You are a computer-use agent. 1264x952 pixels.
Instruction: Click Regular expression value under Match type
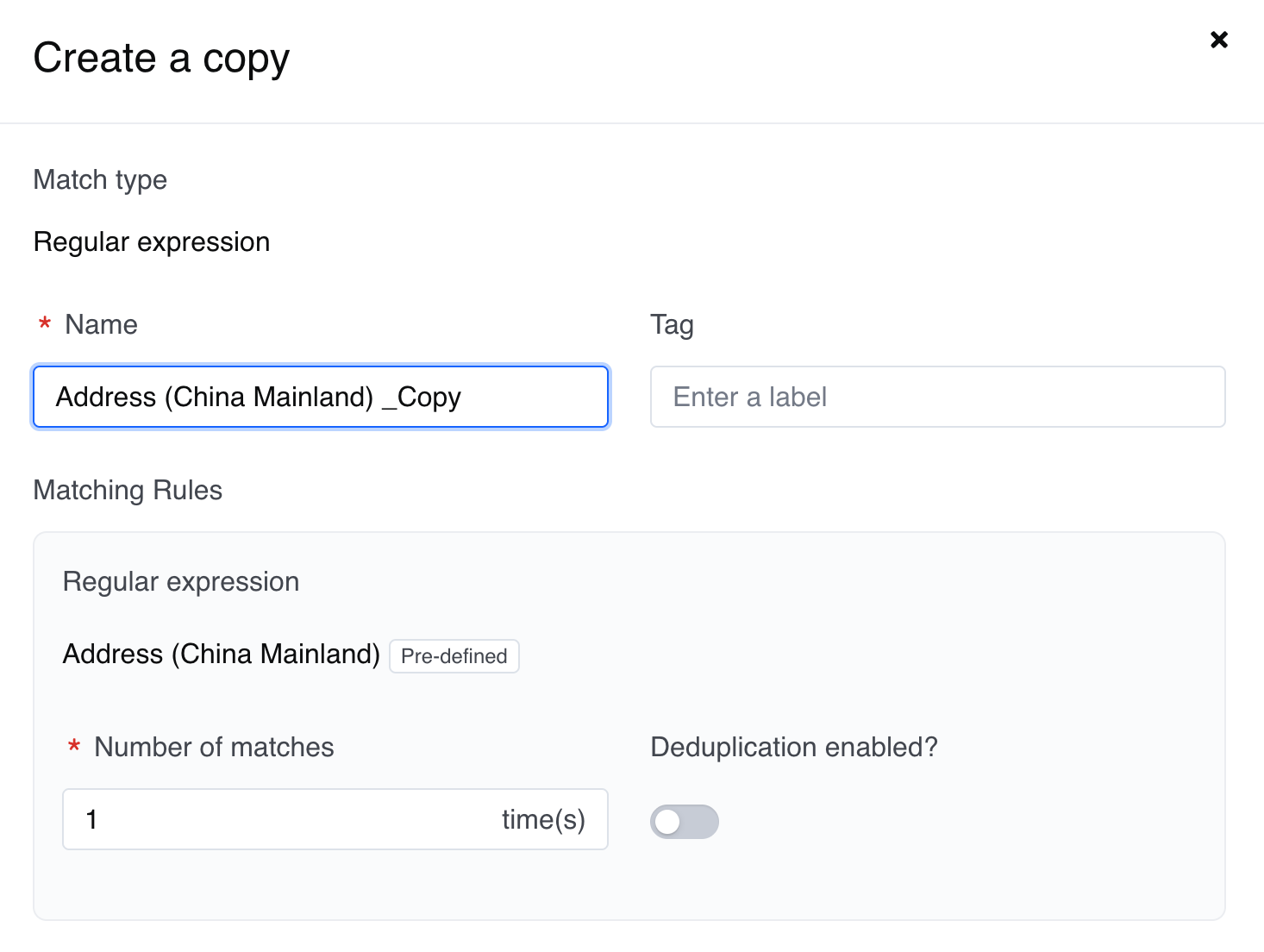(x=152, y=242)
